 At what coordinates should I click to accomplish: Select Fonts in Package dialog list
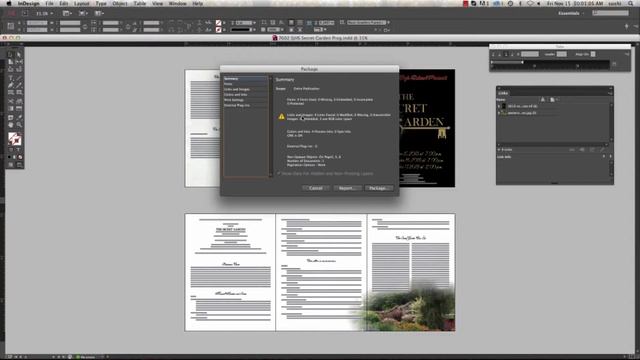245,84
